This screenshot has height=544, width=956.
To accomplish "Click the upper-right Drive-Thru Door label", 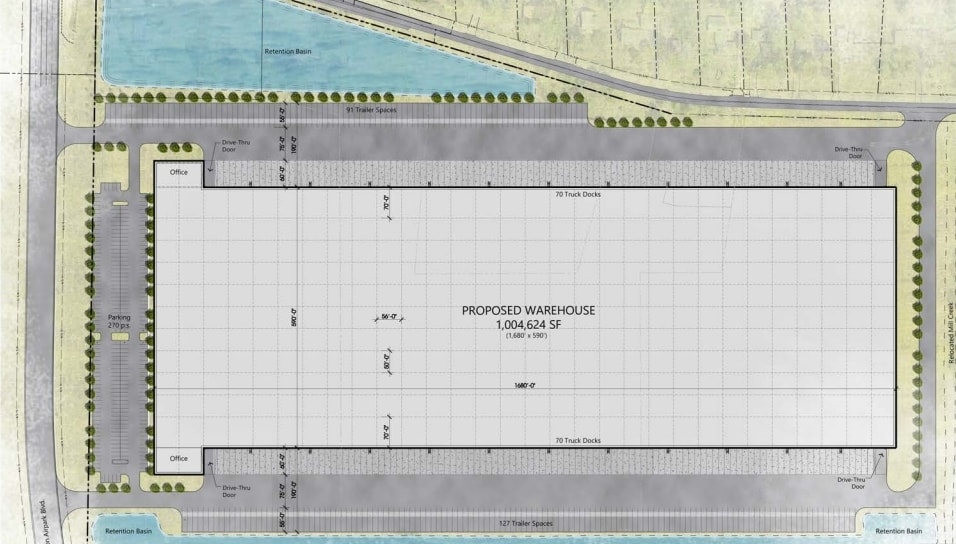I will [849, 152].
